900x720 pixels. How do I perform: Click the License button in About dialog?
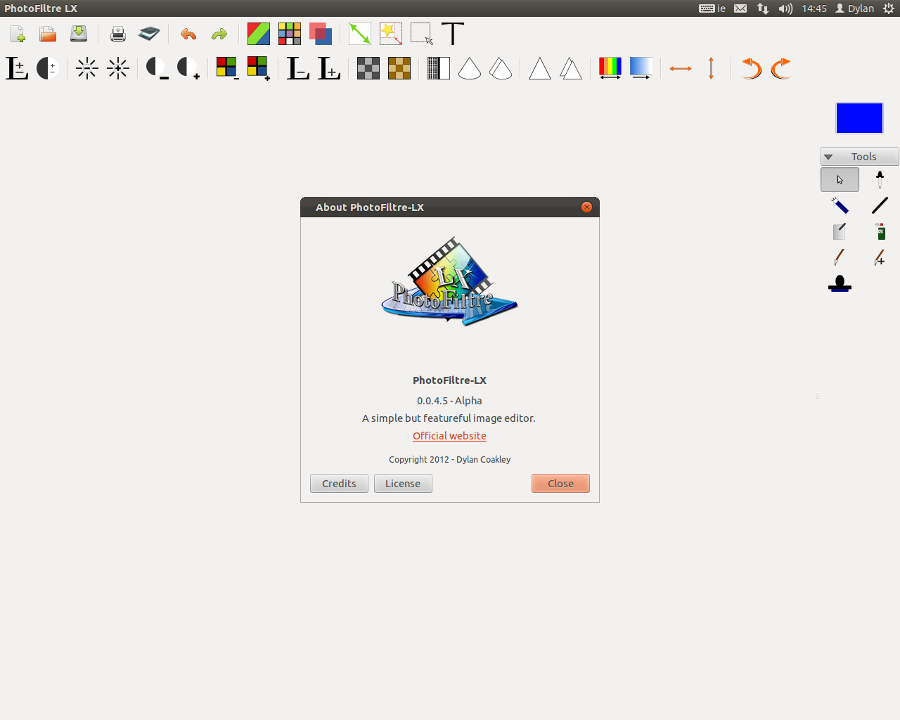[403, 483]
